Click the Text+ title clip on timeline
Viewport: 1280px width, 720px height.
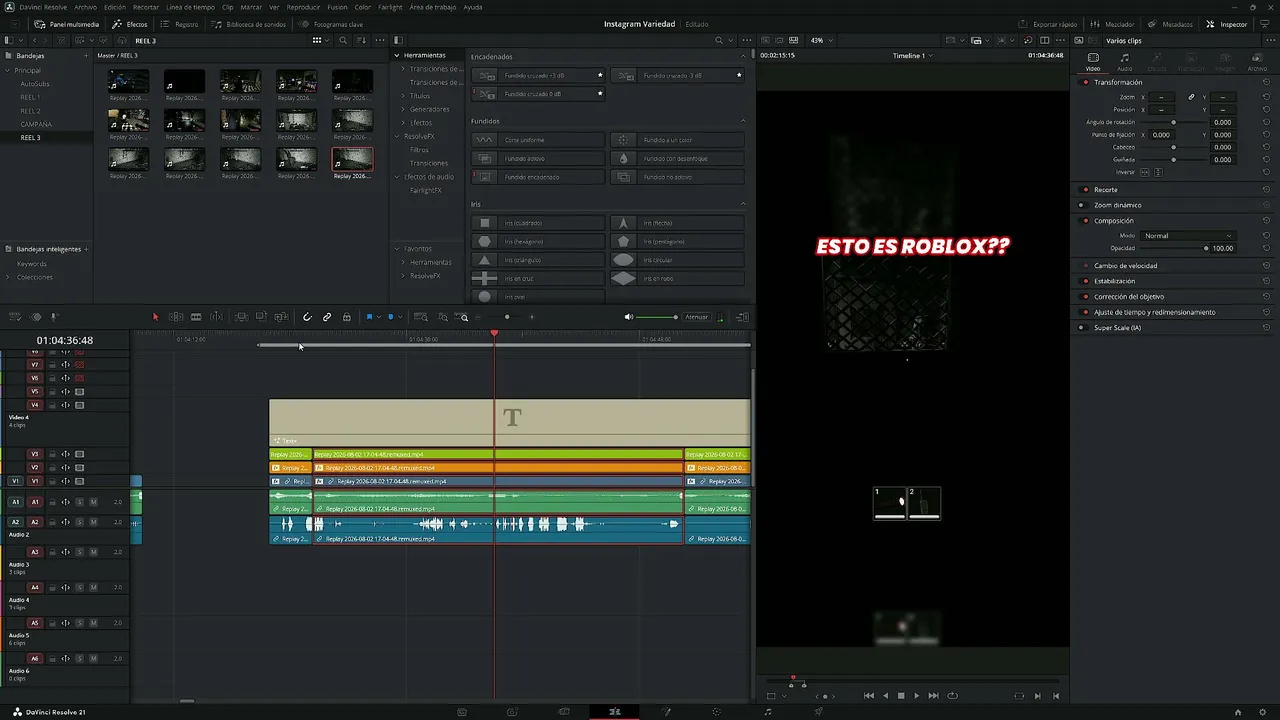pos(510,423)
